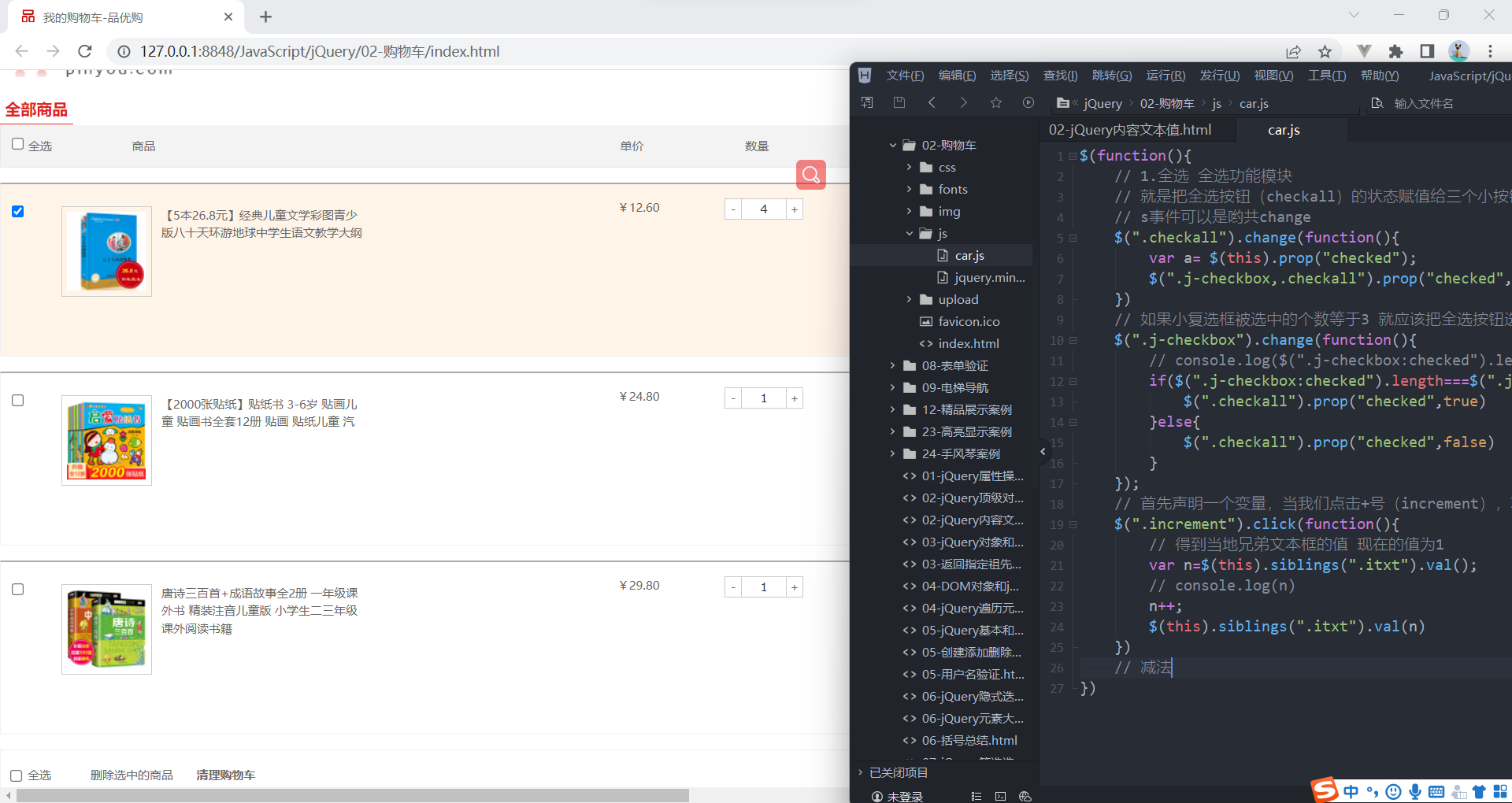This screenshot has height=803, width=1512.
Task: Create a new file via the toolbar icon
Action: pyautogui.click(x=867, y=102)
